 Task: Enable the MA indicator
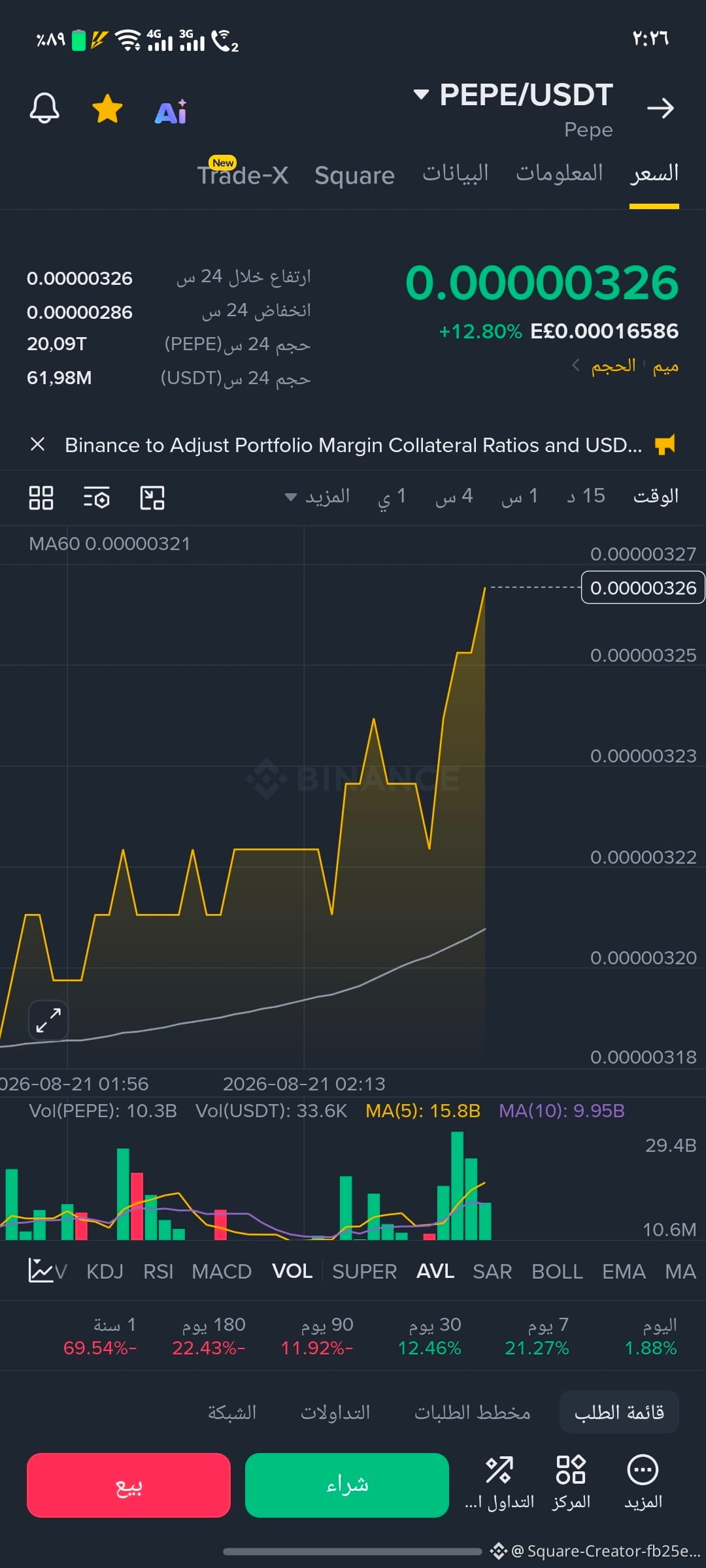[681, 1271]
